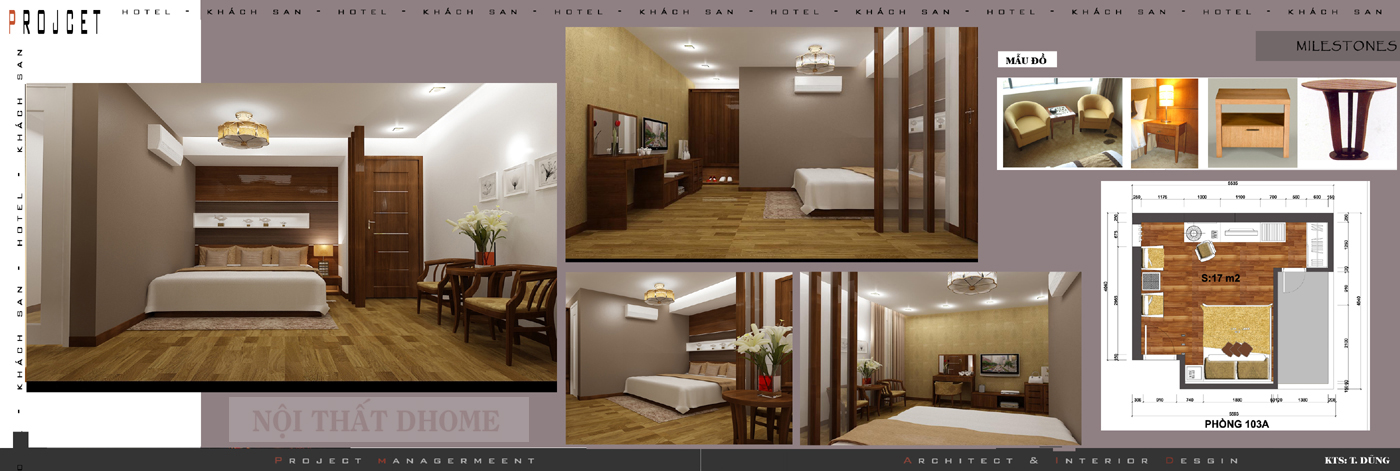The width and height of the screenshot is (1400, 471).
Task: View the top render with vanity desk
Action: tap(770, 143)
